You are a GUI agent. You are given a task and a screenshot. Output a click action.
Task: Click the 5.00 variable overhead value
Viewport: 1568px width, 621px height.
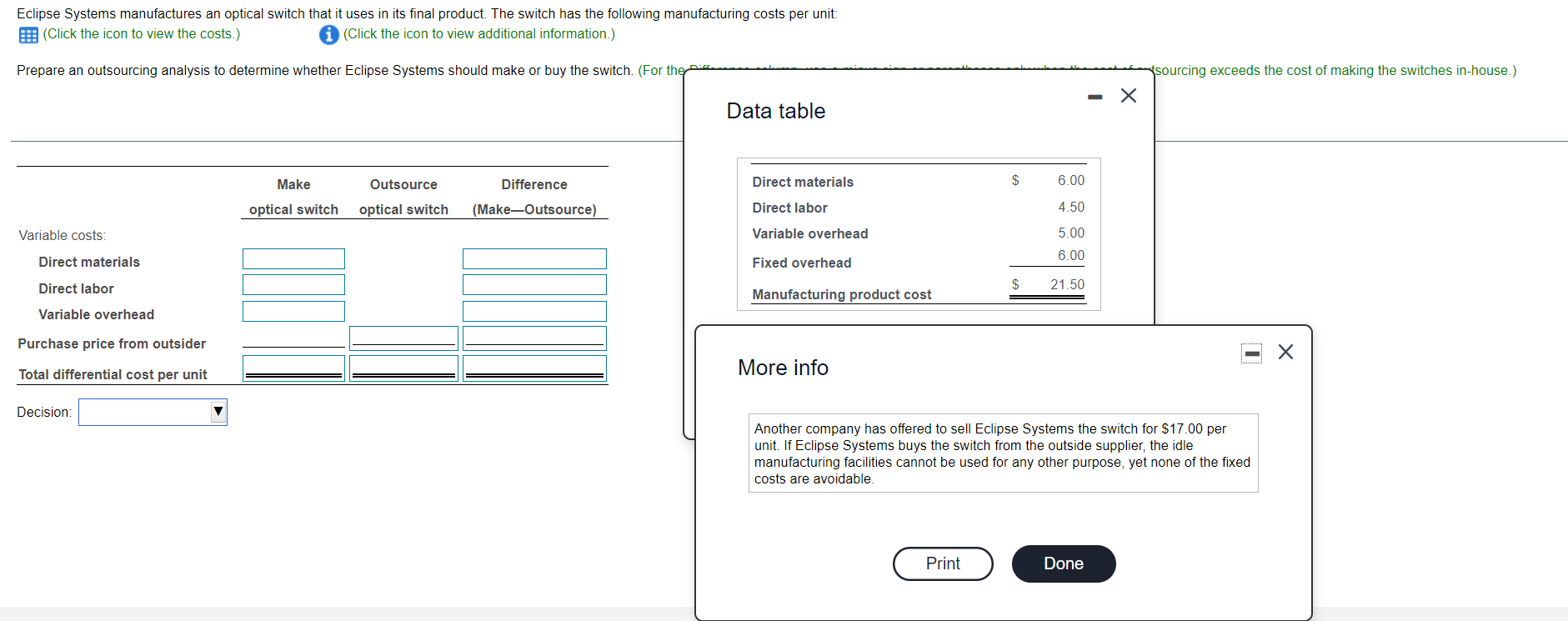(x=1071, y=233)
